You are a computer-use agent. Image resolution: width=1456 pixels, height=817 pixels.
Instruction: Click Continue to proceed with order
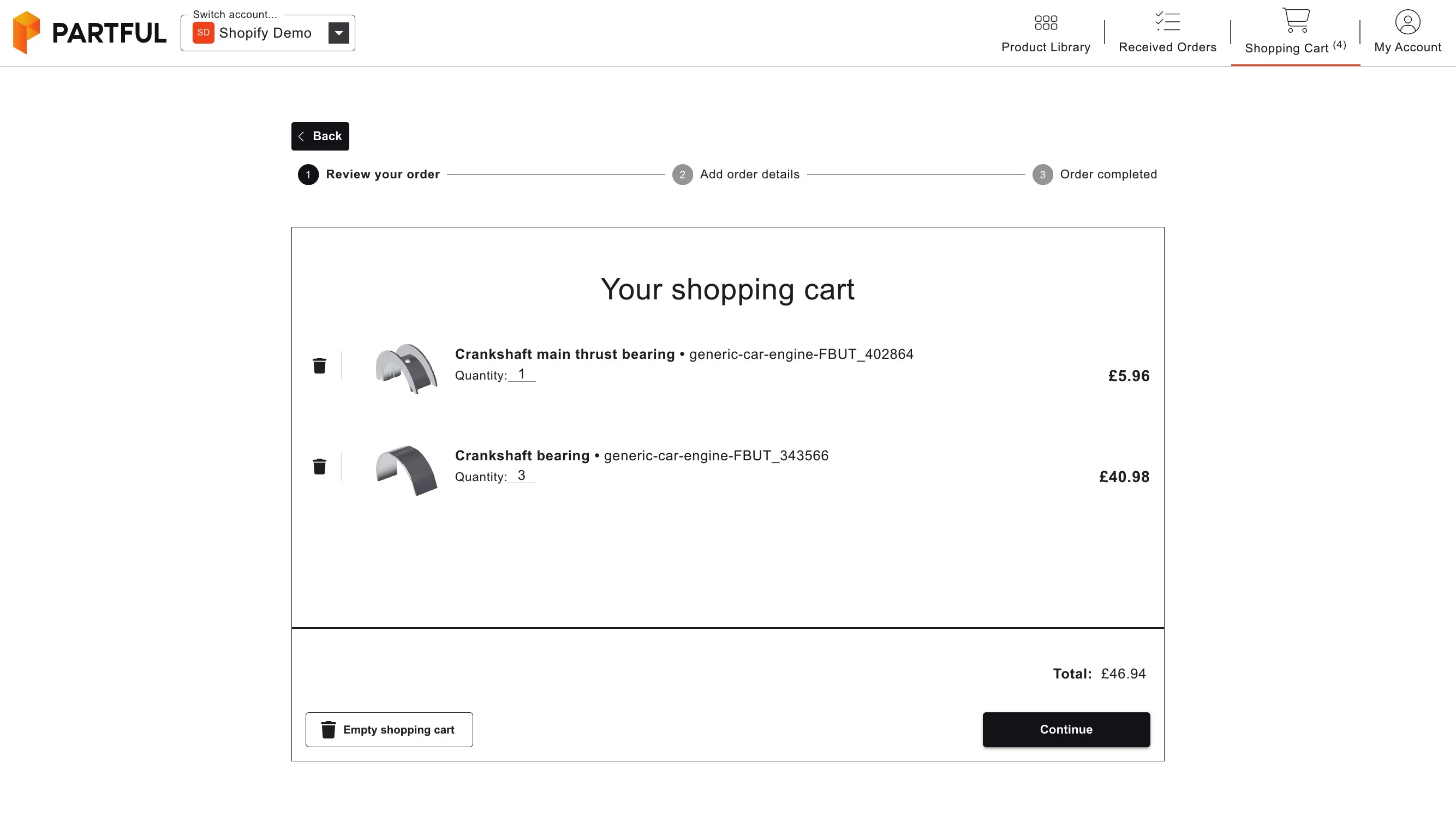[1066, 729]
